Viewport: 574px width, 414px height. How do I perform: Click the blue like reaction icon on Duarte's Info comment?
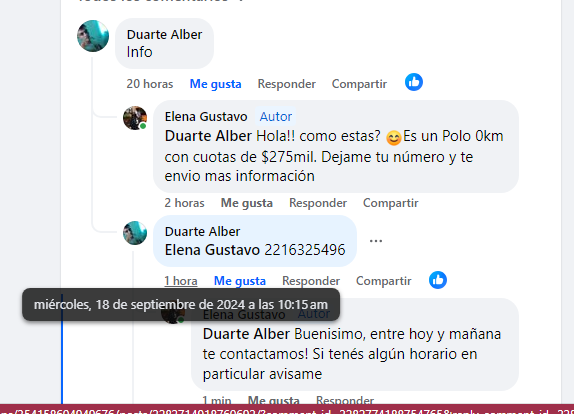click(414, 82)
